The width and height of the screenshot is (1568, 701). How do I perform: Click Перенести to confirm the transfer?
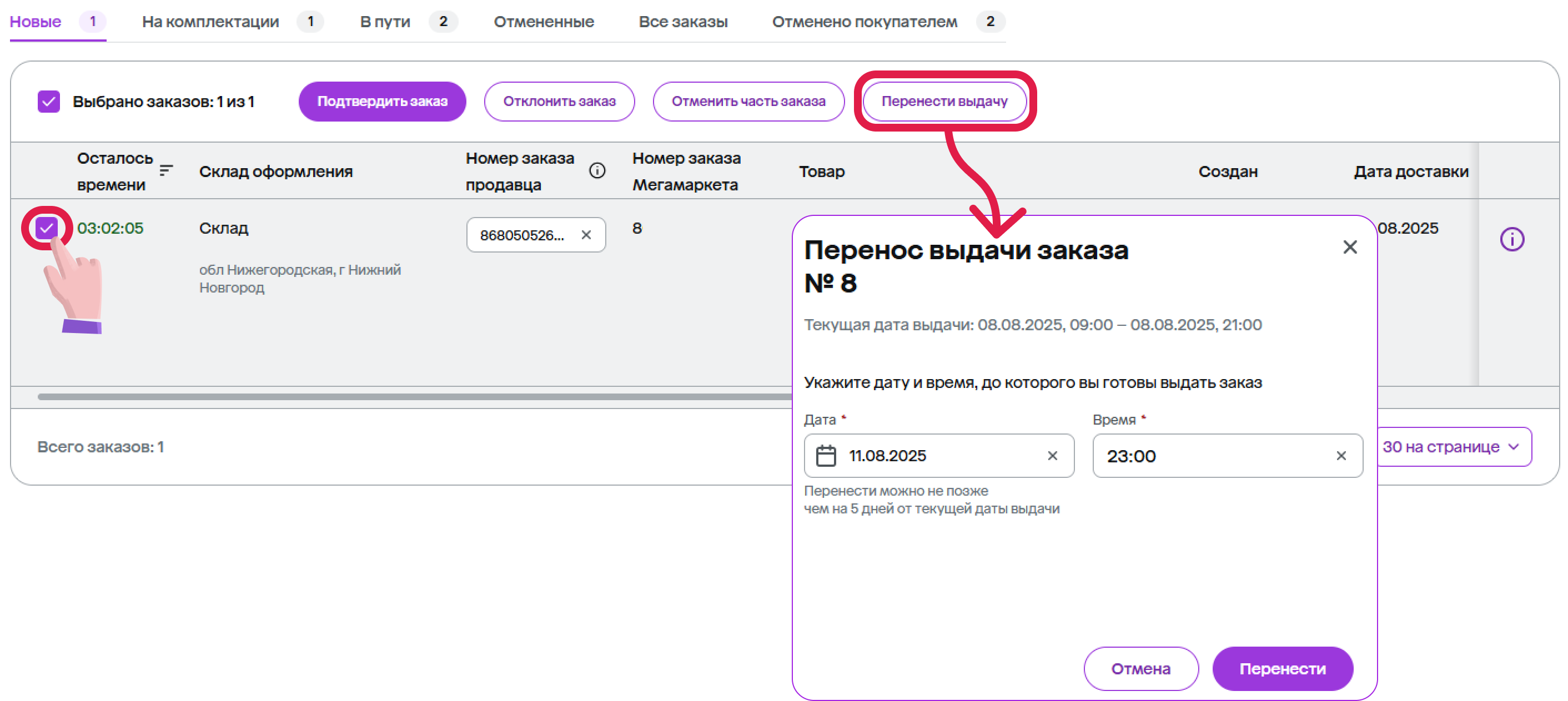pyautogui.click(x=1283, y=668)
